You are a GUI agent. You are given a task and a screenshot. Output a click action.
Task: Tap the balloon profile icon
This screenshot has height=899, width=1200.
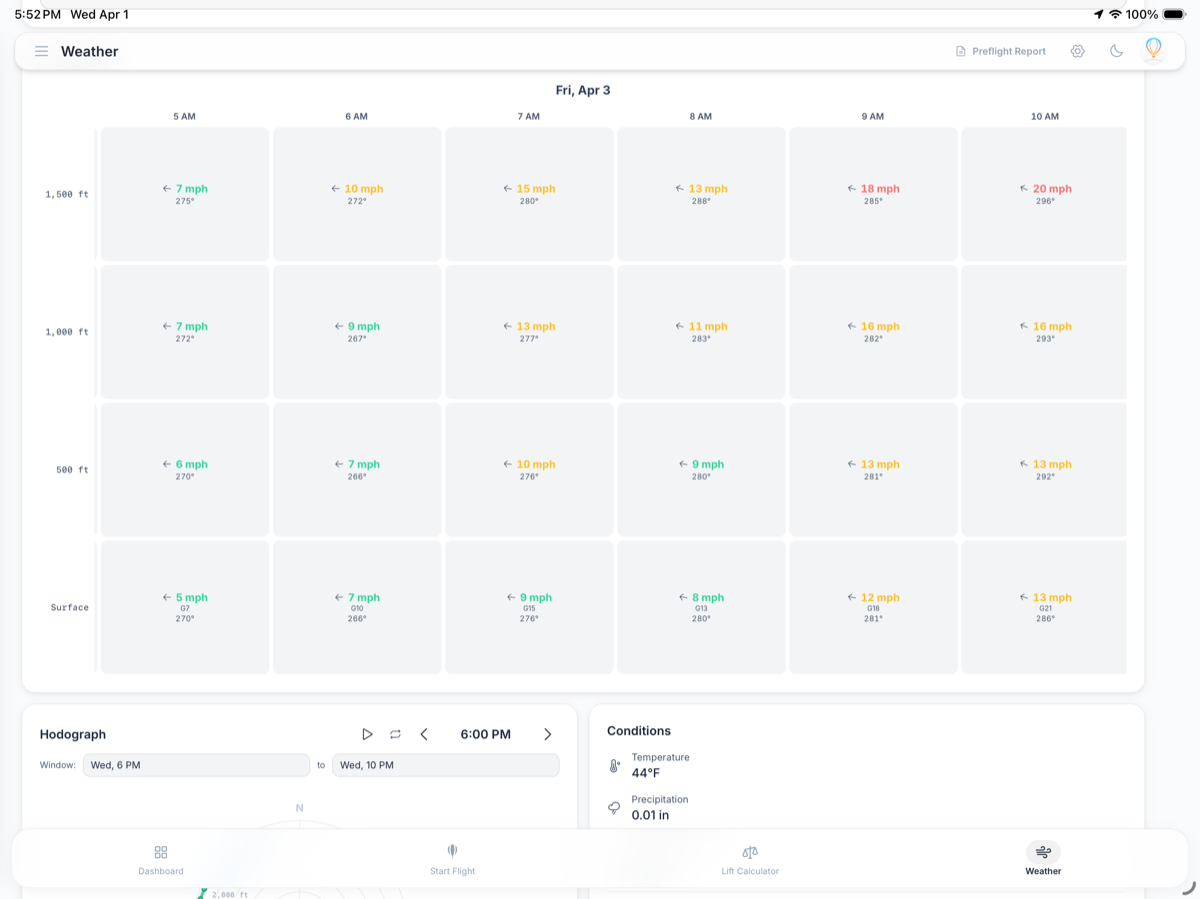click(x=1153, y=49)
